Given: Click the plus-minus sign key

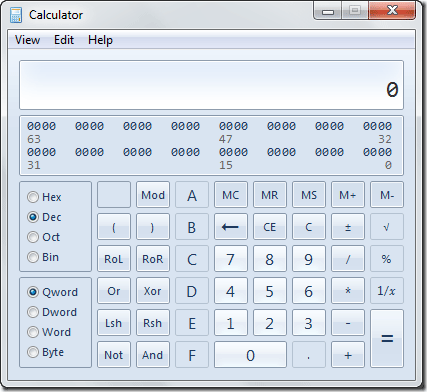Looking at the screenshot, I should pyautogui.click(x=348, y=227).
